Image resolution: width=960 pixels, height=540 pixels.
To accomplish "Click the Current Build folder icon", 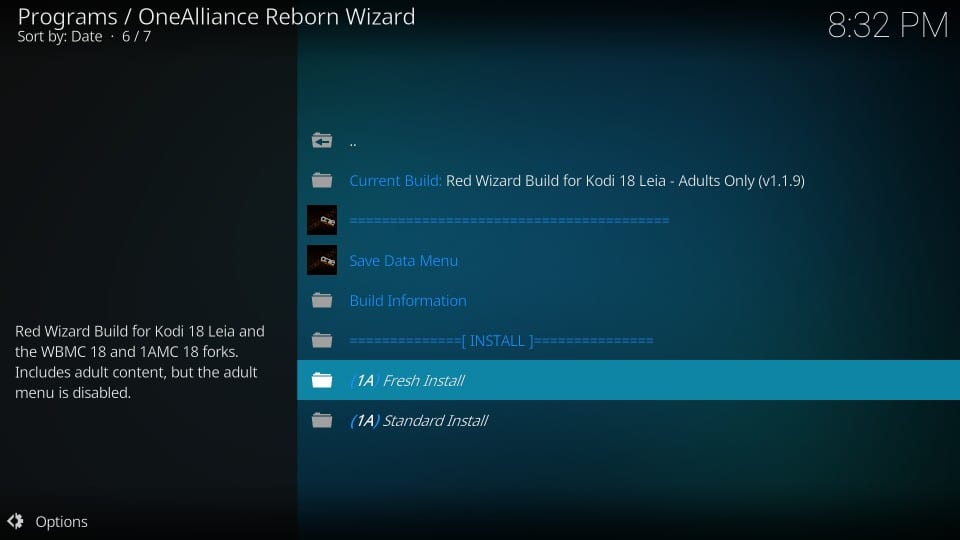I will 322,181.
